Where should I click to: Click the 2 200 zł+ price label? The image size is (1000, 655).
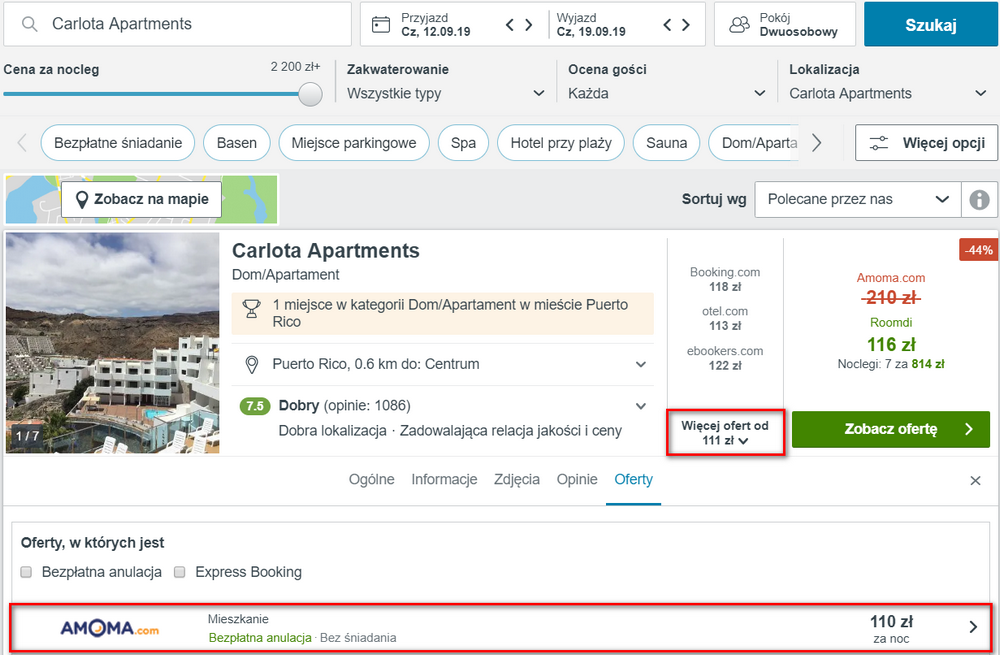pos(295,66)
